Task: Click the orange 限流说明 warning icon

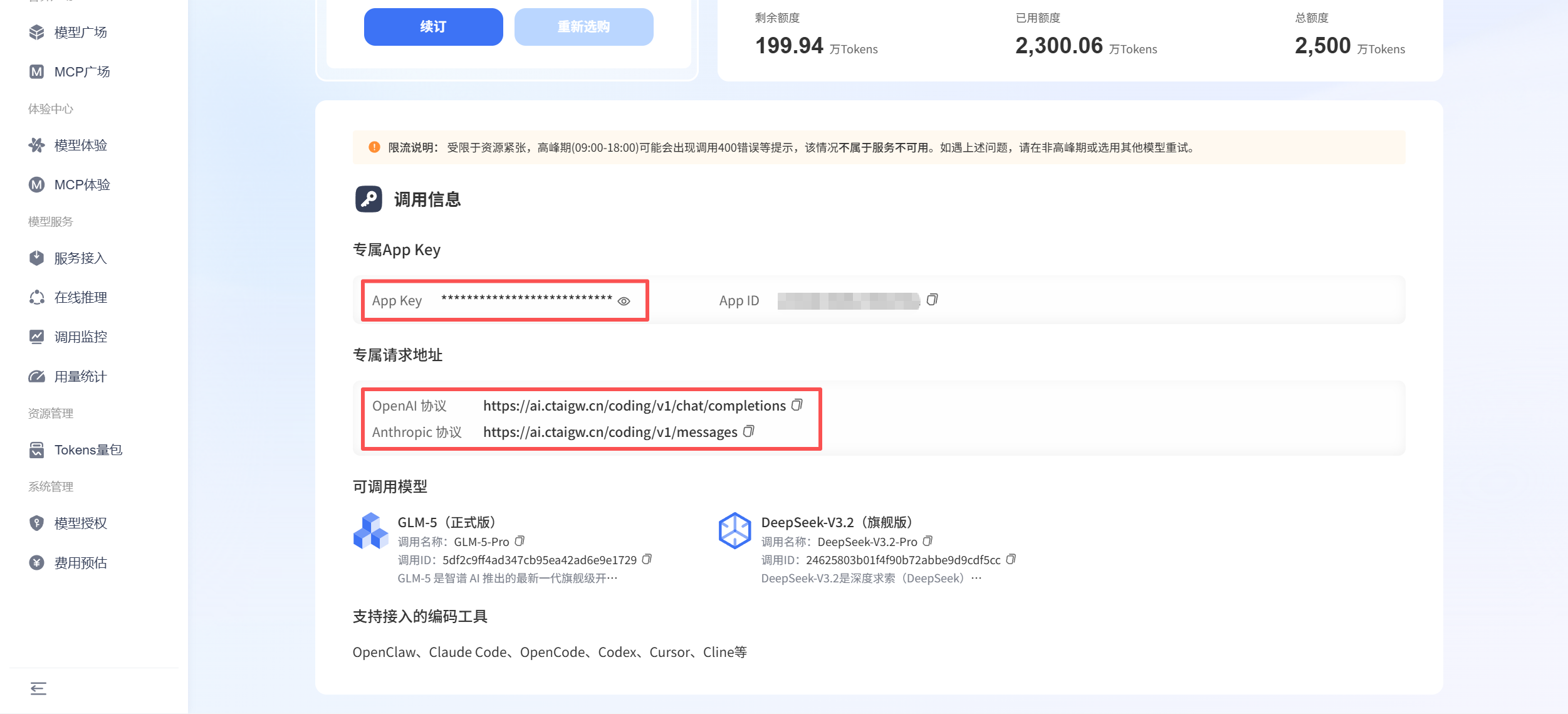Action: click(374, 147)
